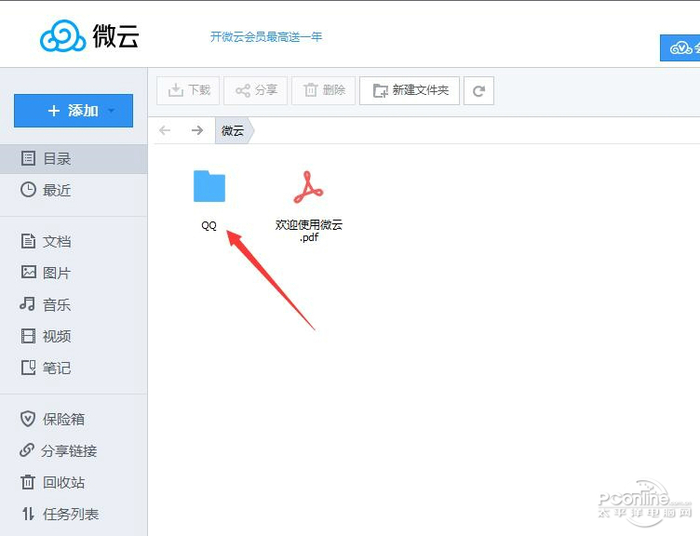Click the blue membership button at top right
The width and height of the screenshot is (700, 536).
click(680, 48)
